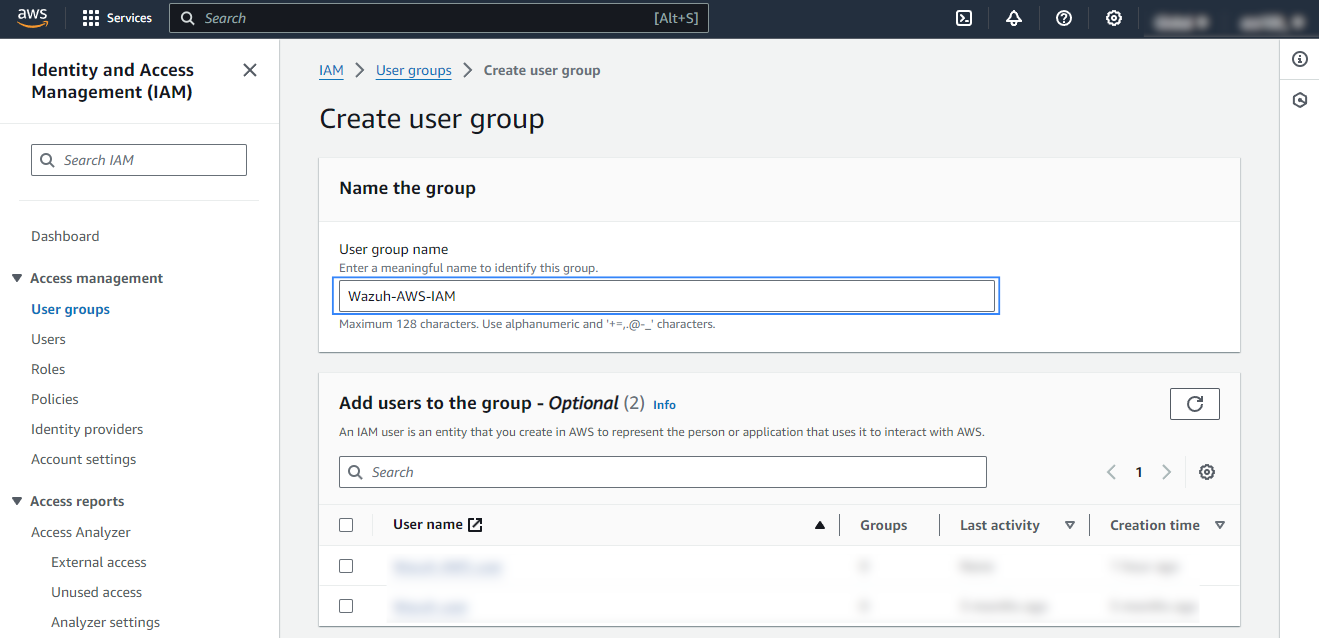Open the user table preferences gear
This screenshot has width=1319, height=638.
pos(1207,471)
